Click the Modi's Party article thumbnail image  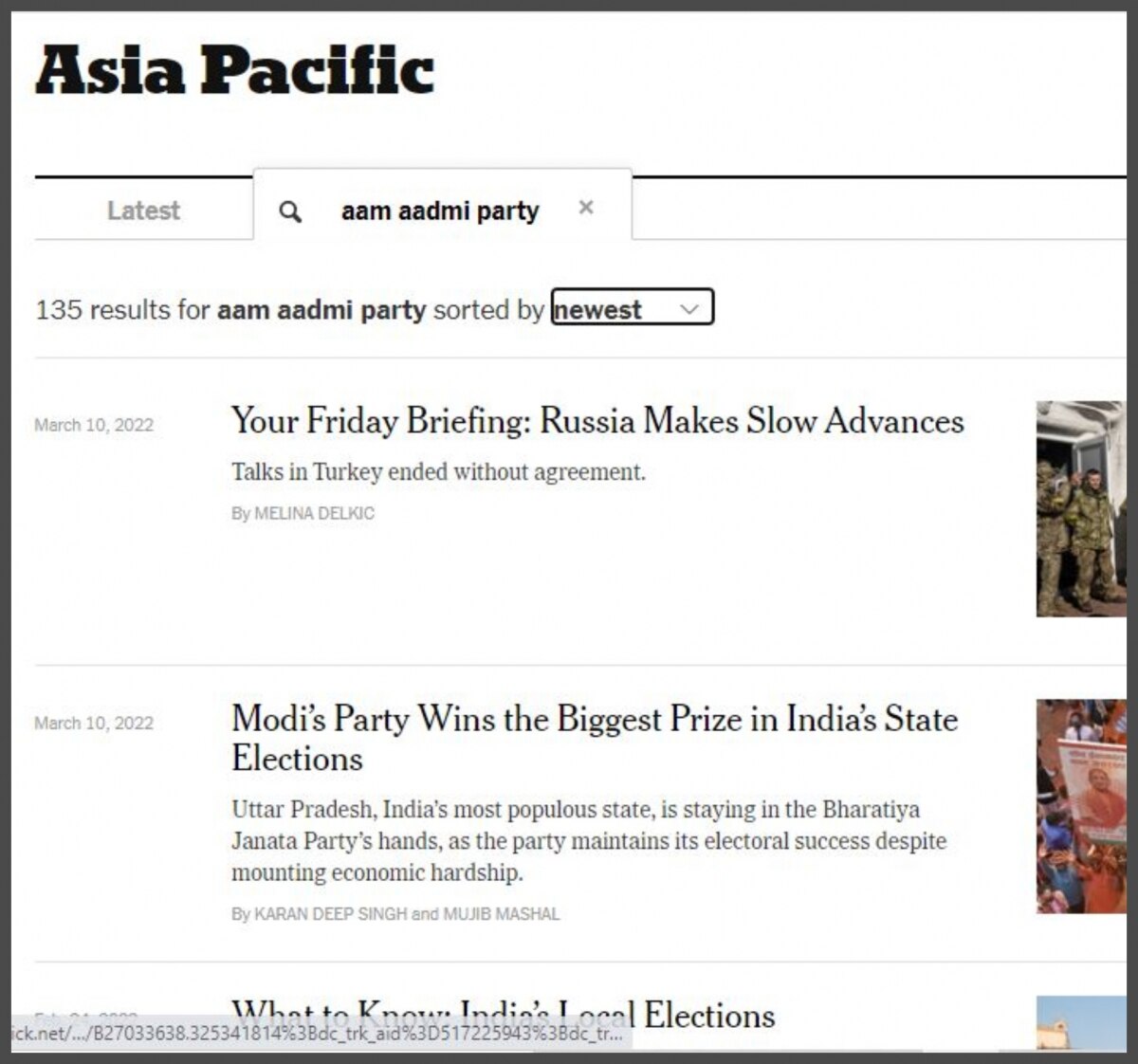click(x=1080, y=806)
